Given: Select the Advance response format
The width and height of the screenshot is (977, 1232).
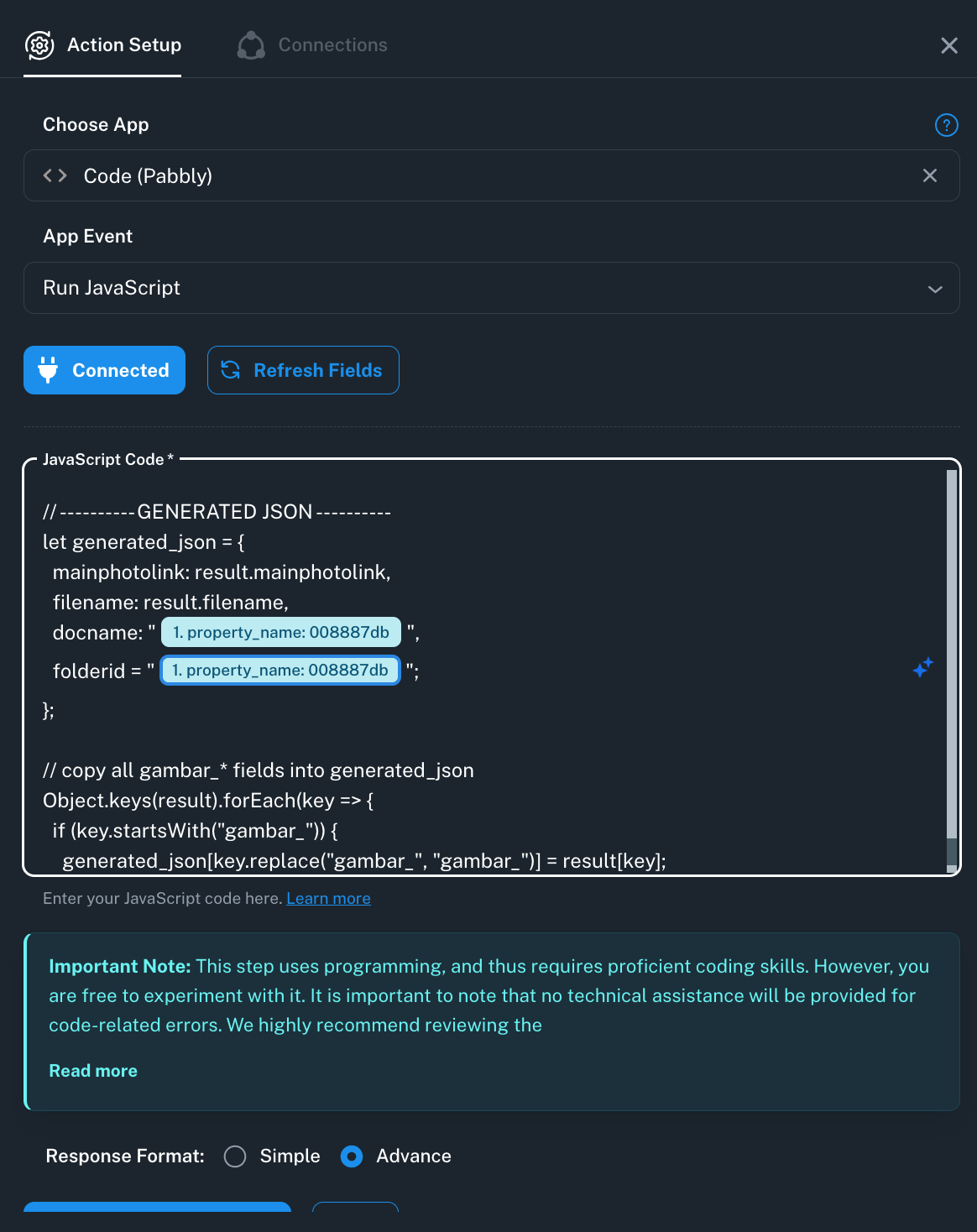Looking at the screenshot, I should (352, 1156).
